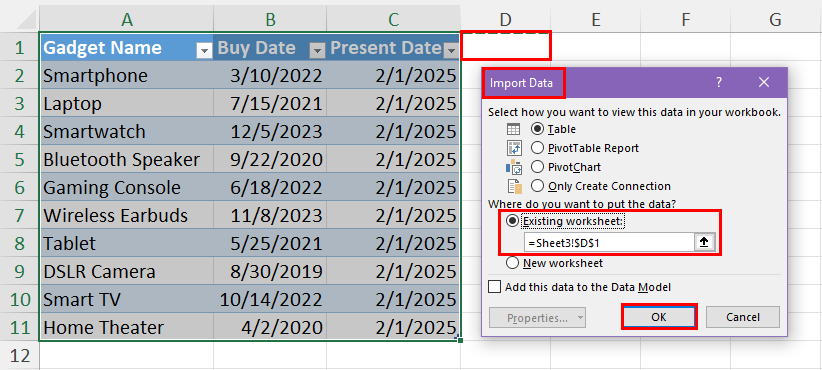Viewport: 822px width, 370px height.
Task: Click the Wireless Earbuds cell
Action: (x=126, y=215)
